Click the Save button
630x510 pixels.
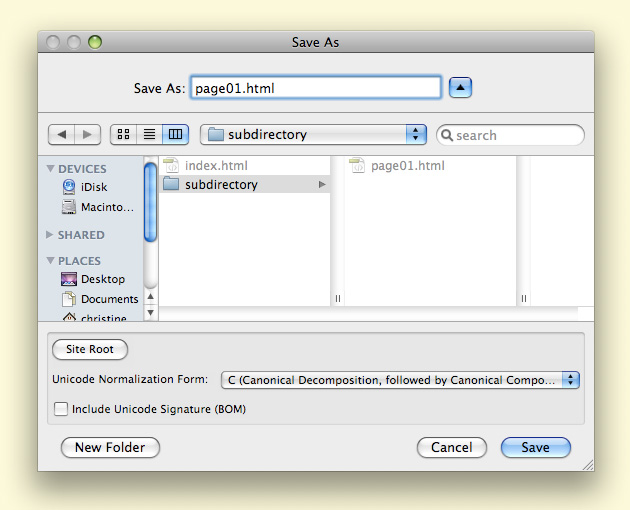535,447
